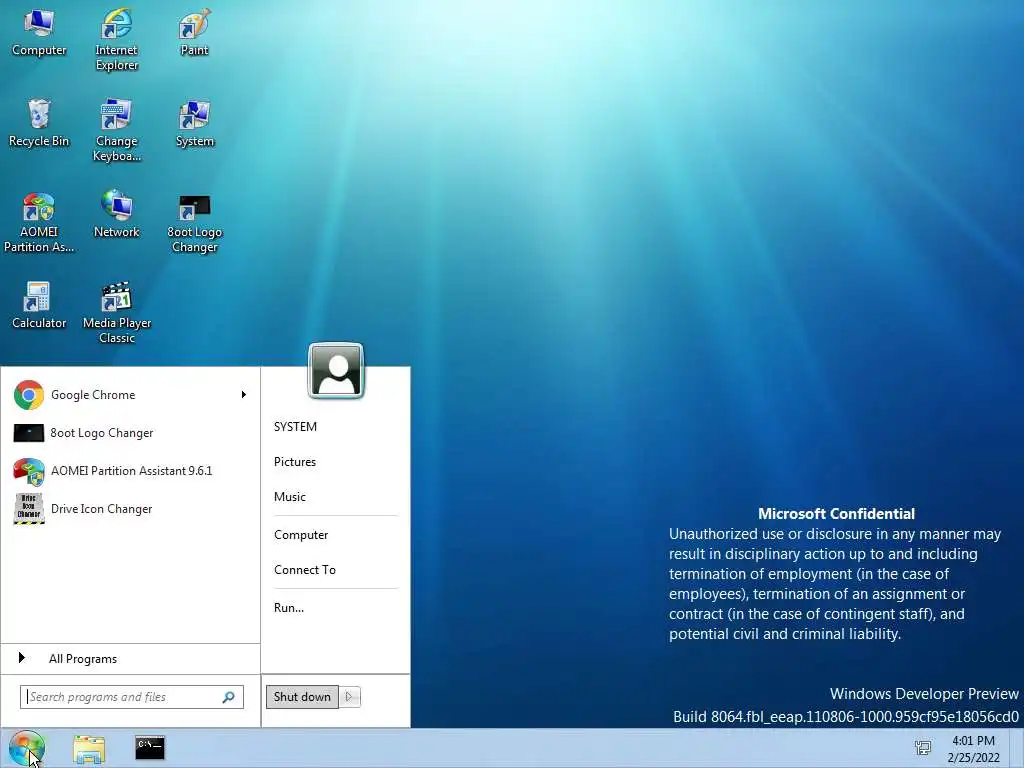The image size is (1024, 768).
Task: Expand All Programs
Action: tap(131, 658)
